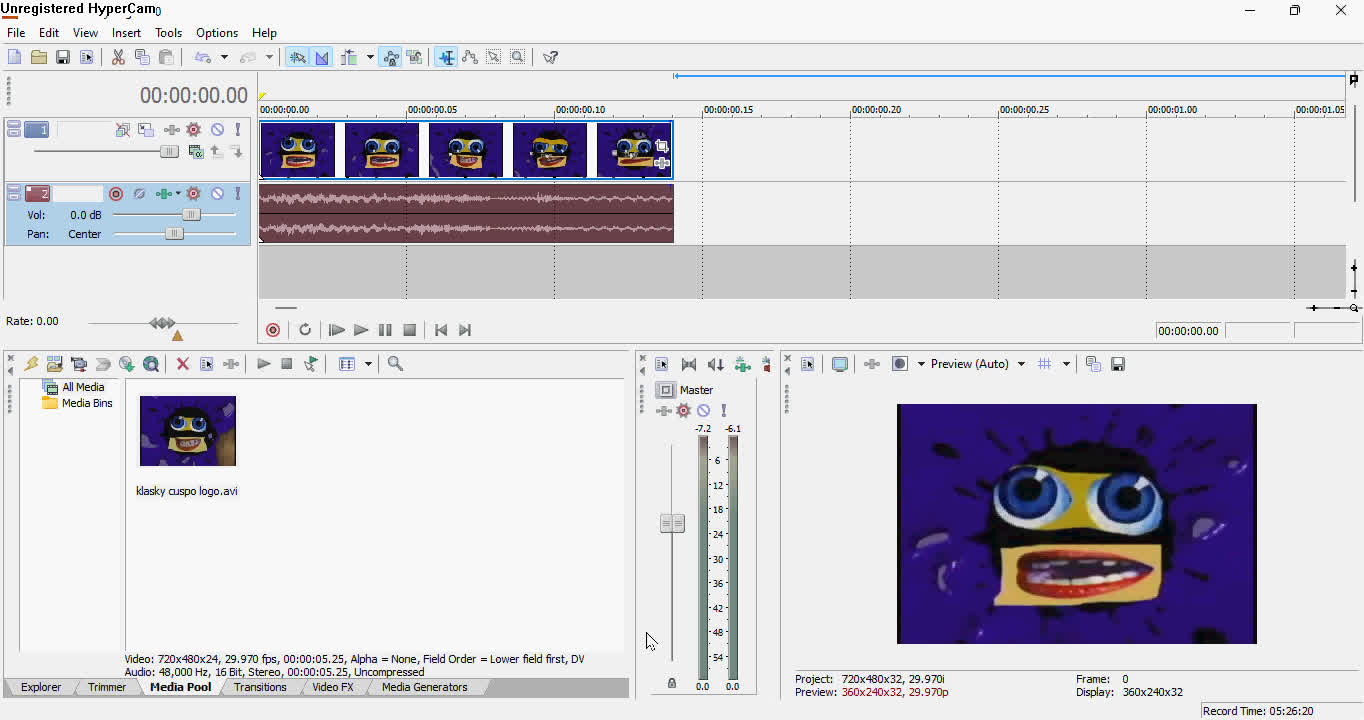
Task: Select the Zoom Edit tool icon
Action: click(518, 57)
